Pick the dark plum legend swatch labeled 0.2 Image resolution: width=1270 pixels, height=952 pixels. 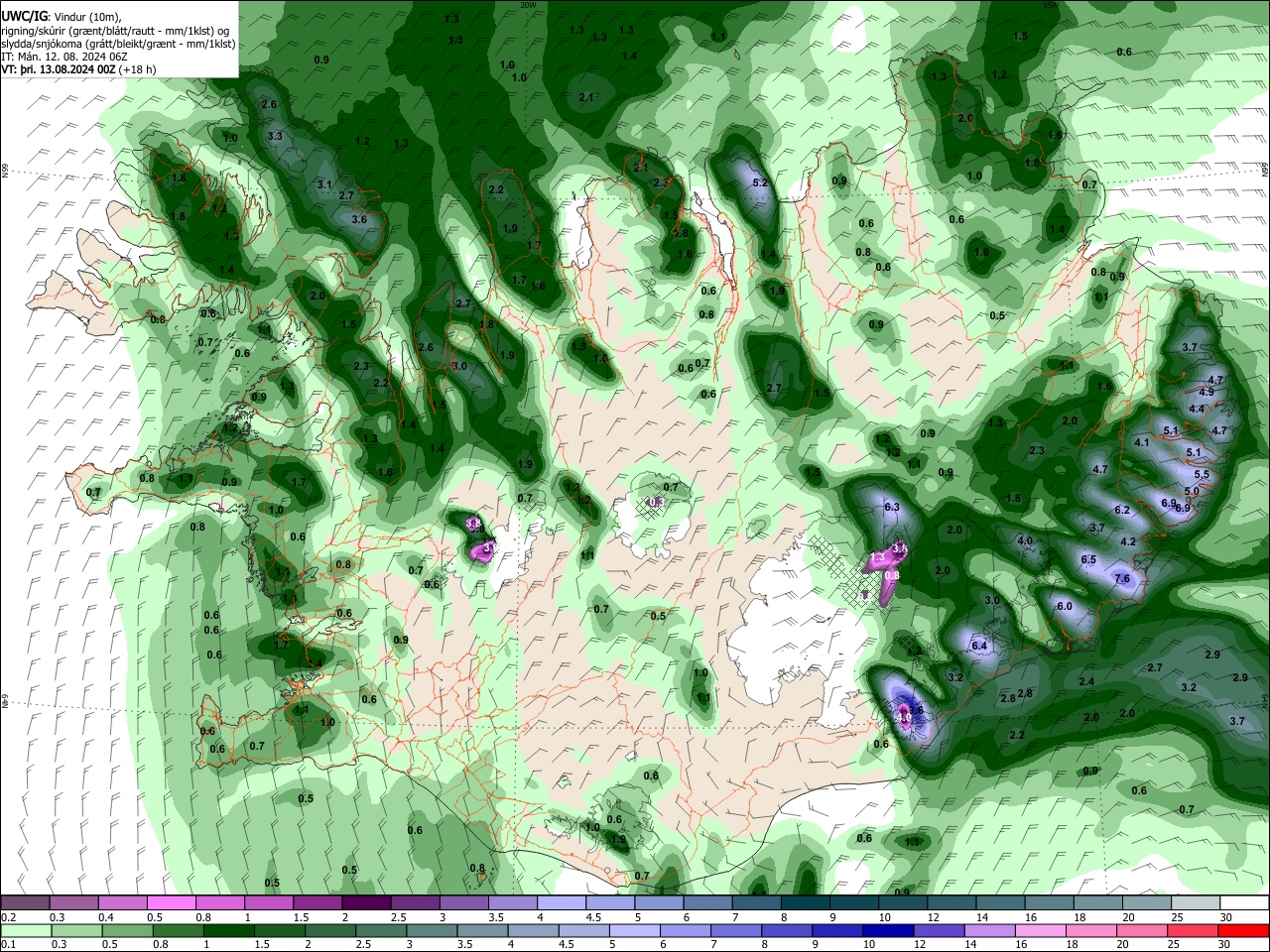click(25, 903)
